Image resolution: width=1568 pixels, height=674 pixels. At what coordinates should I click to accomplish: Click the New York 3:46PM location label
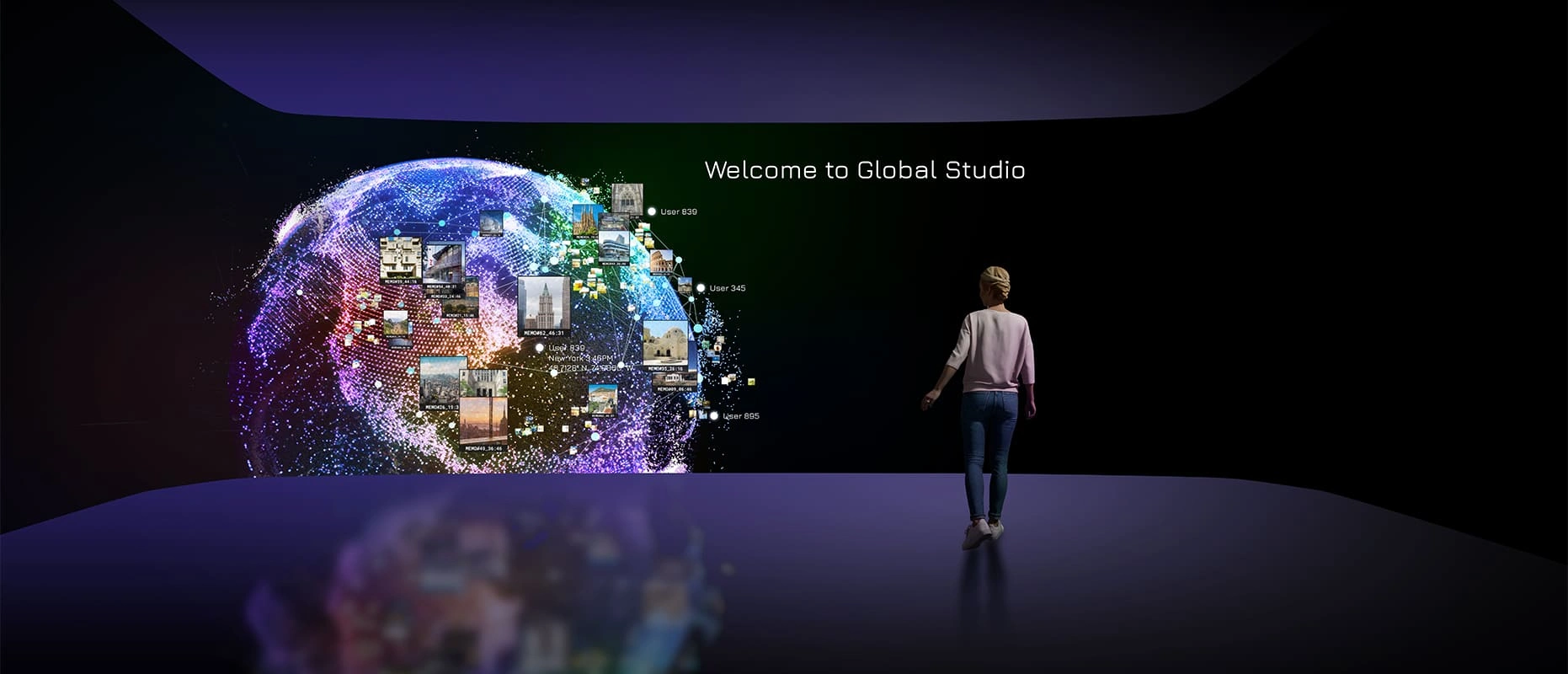(581, 358)
